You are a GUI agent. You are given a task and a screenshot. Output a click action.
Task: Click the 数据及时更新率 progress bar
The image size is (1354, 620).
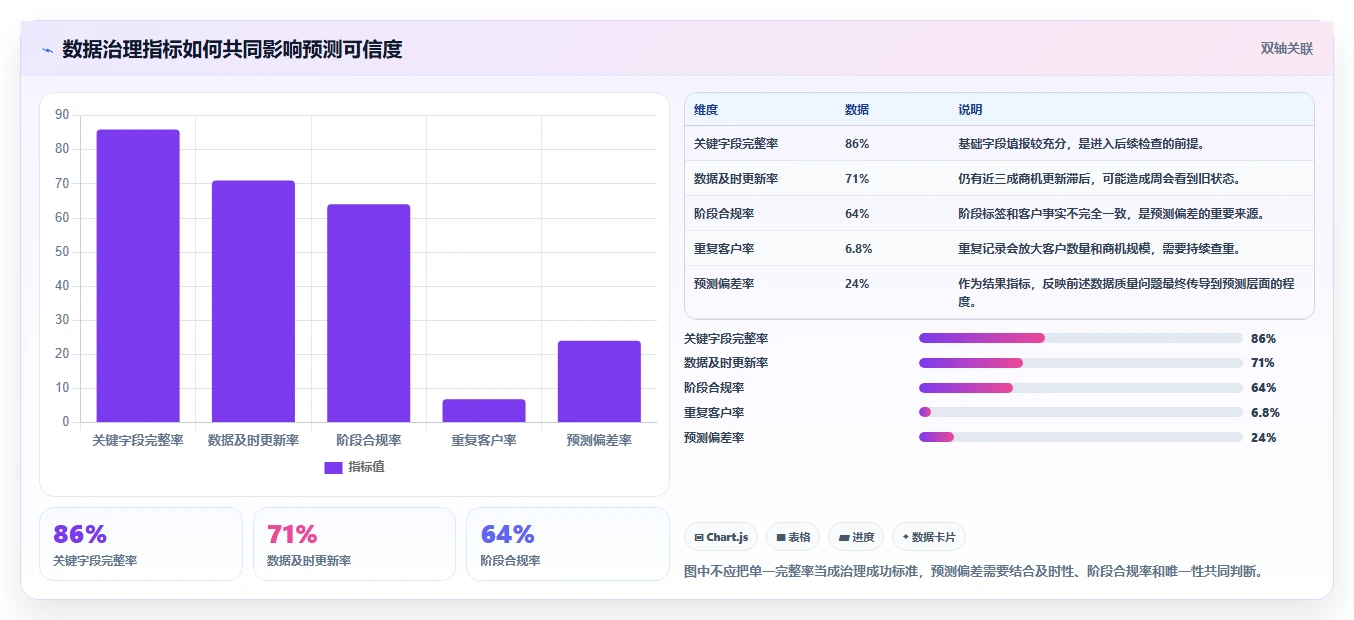[x=1081, y=363]
